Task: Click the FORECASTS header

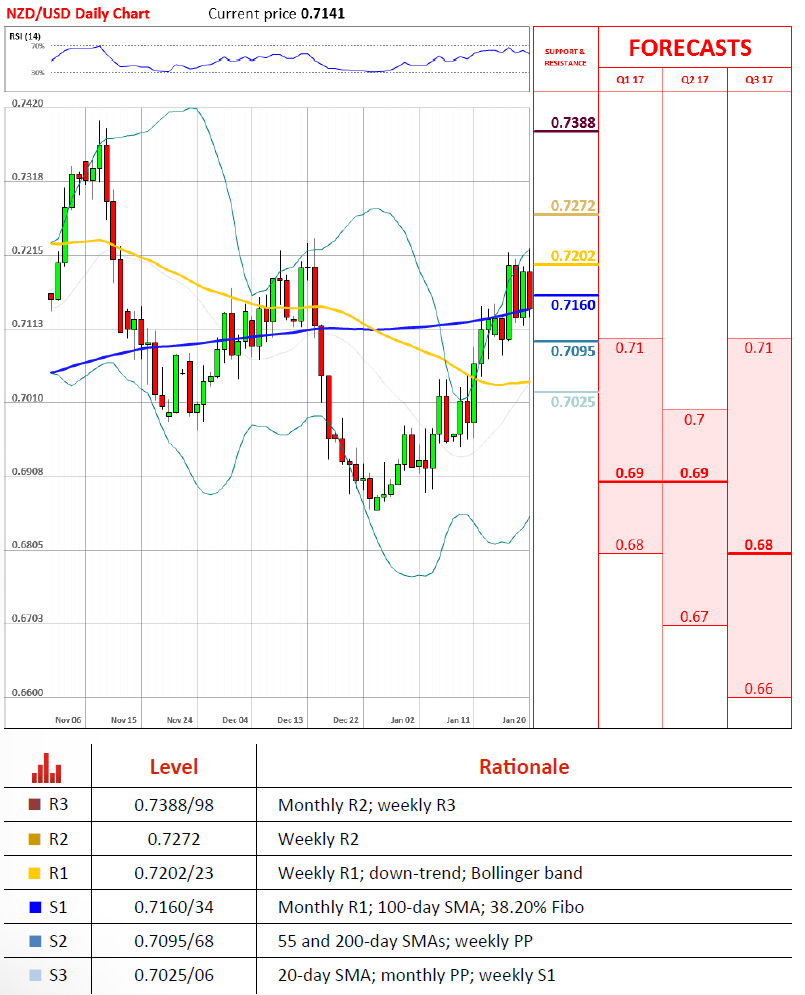Action: tap(690, 48)
